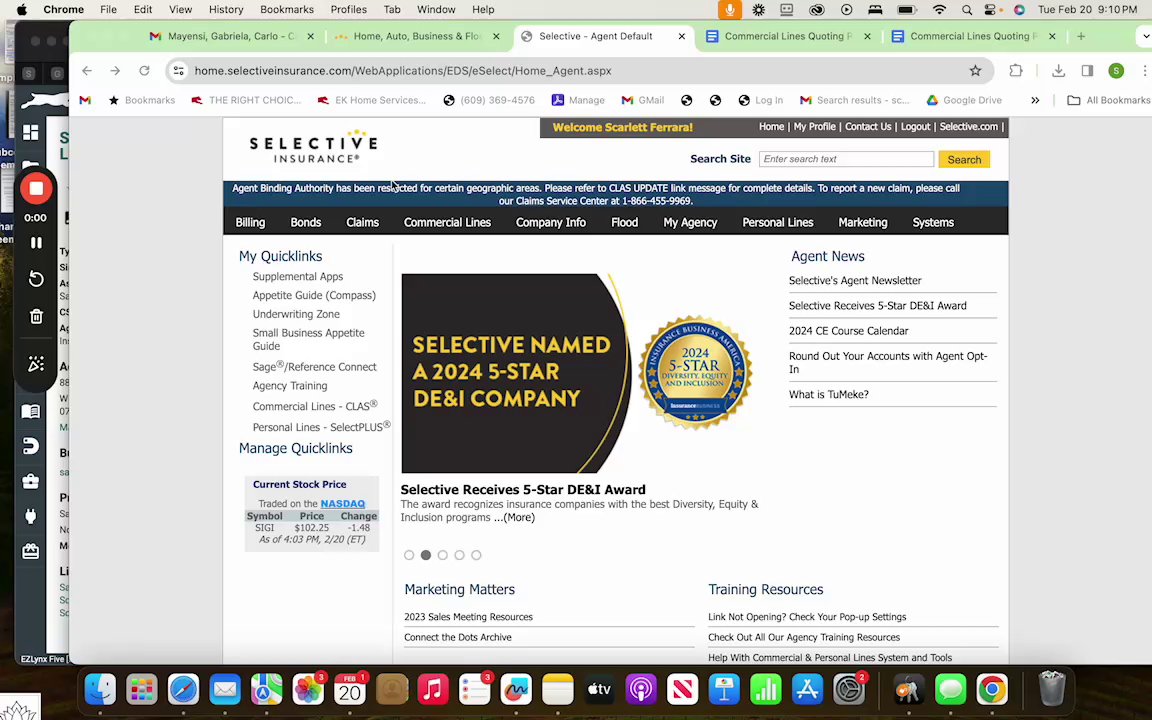1152x720 pixels.
Task: Open the macOS Control Center icon
Action: pos(992,10)
